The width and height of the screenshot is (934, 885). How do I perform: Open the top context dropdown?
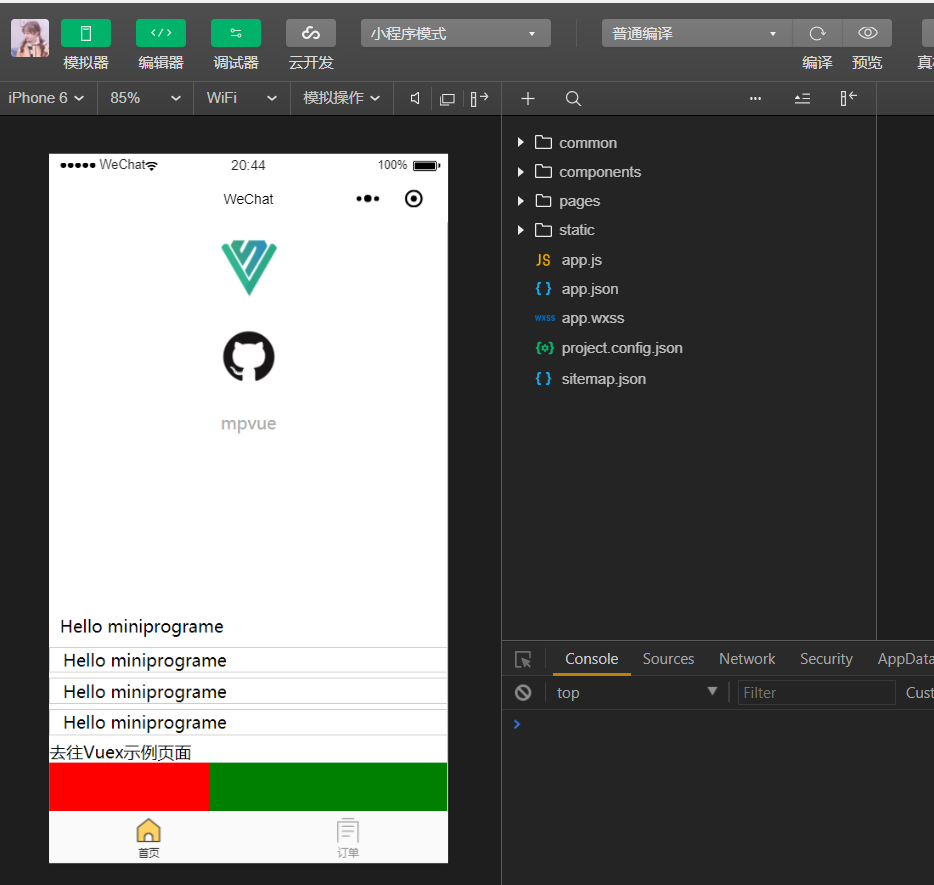(x=637, y=693)
